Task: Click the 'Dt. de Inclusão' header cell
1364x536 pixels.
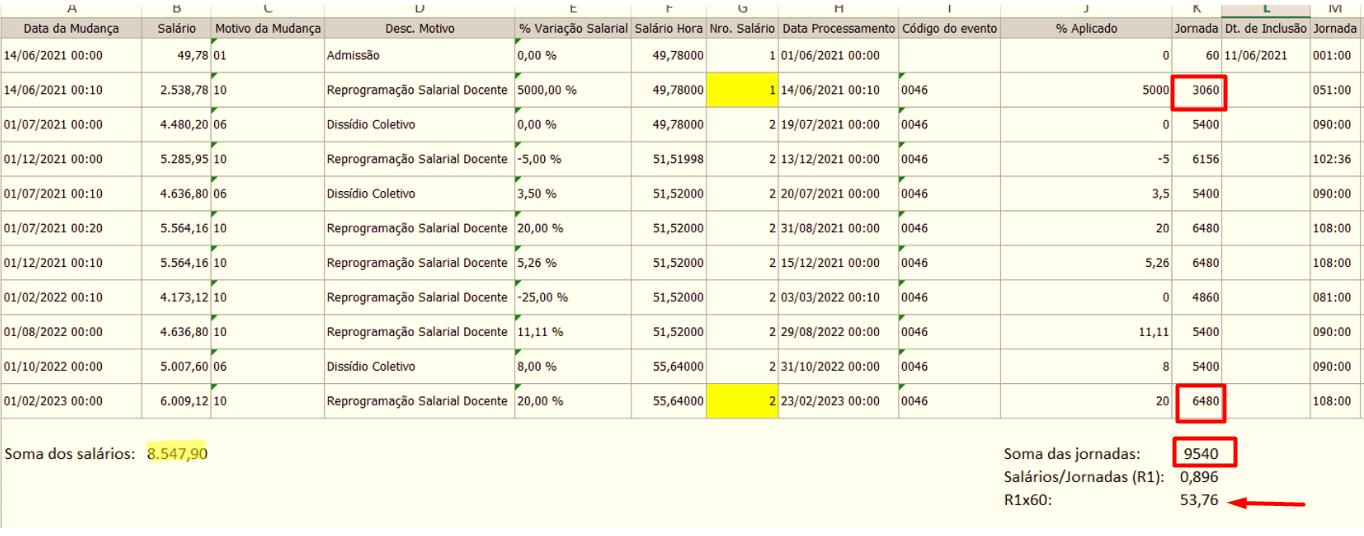Action: (1266, 29)
